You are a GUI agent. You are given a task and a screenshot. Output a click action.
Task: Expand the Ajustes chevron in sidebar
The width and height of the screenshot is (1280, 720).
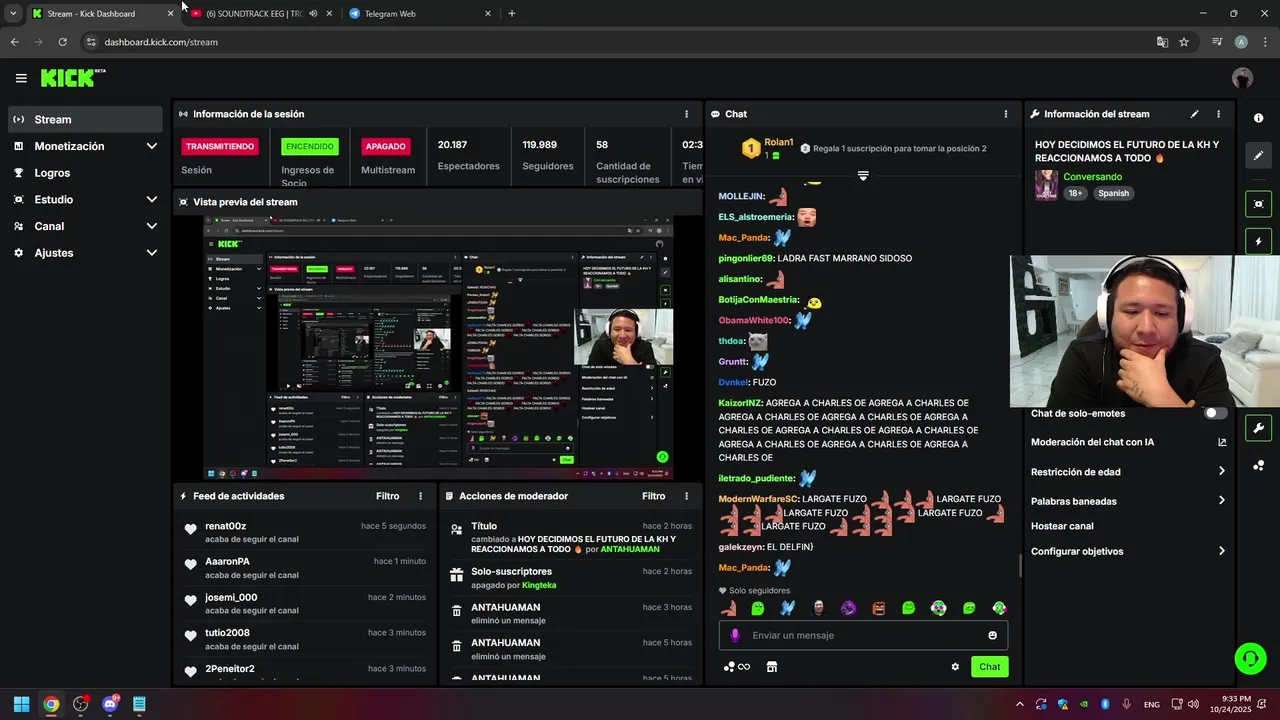click(151, 253)
